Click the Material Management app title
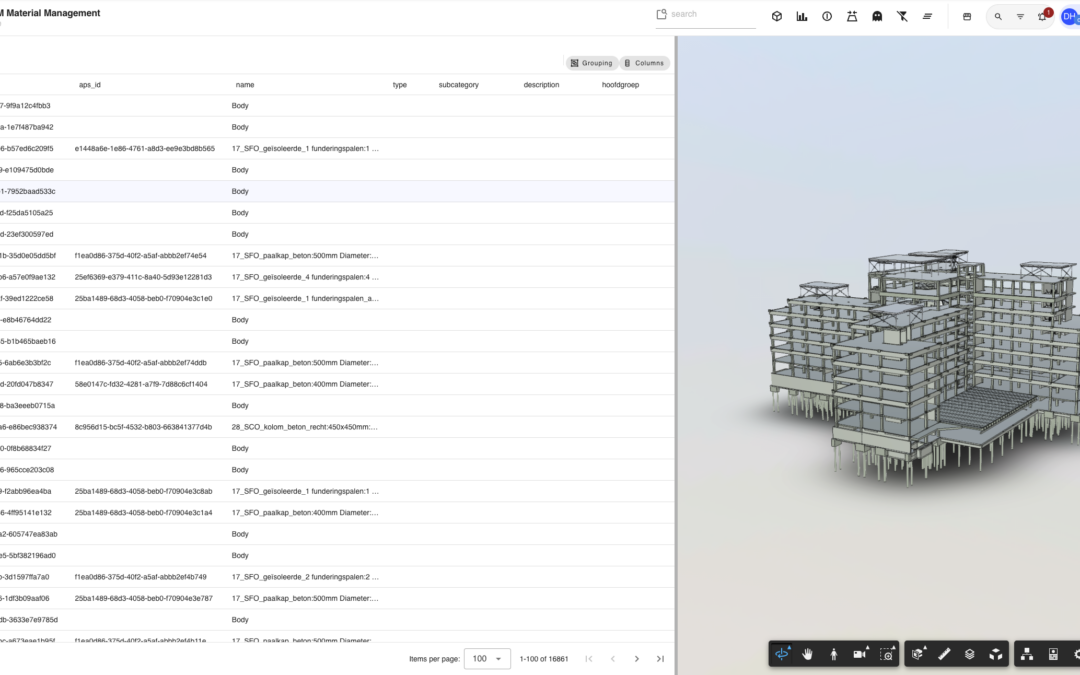 (x=50, y=12)
